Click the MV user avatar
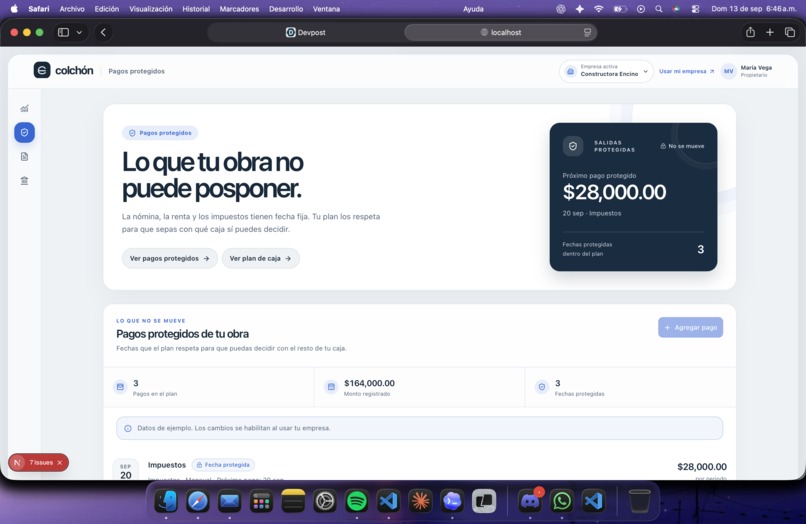This screenshot has height=524, width=806. 728,71
